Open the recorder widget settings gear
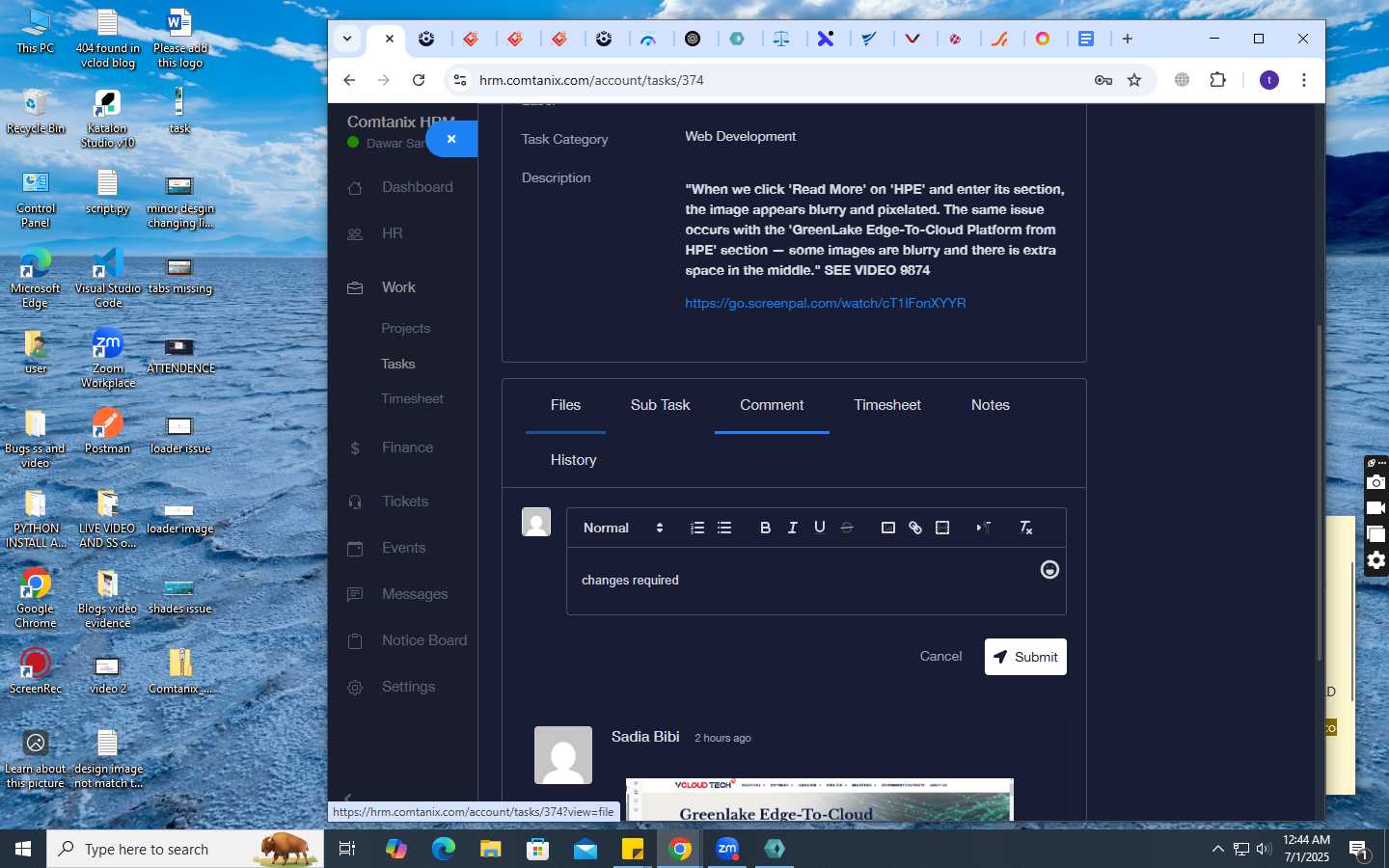The height and width of the screenshot is (868, 1389). click(x=1376, y=560)
